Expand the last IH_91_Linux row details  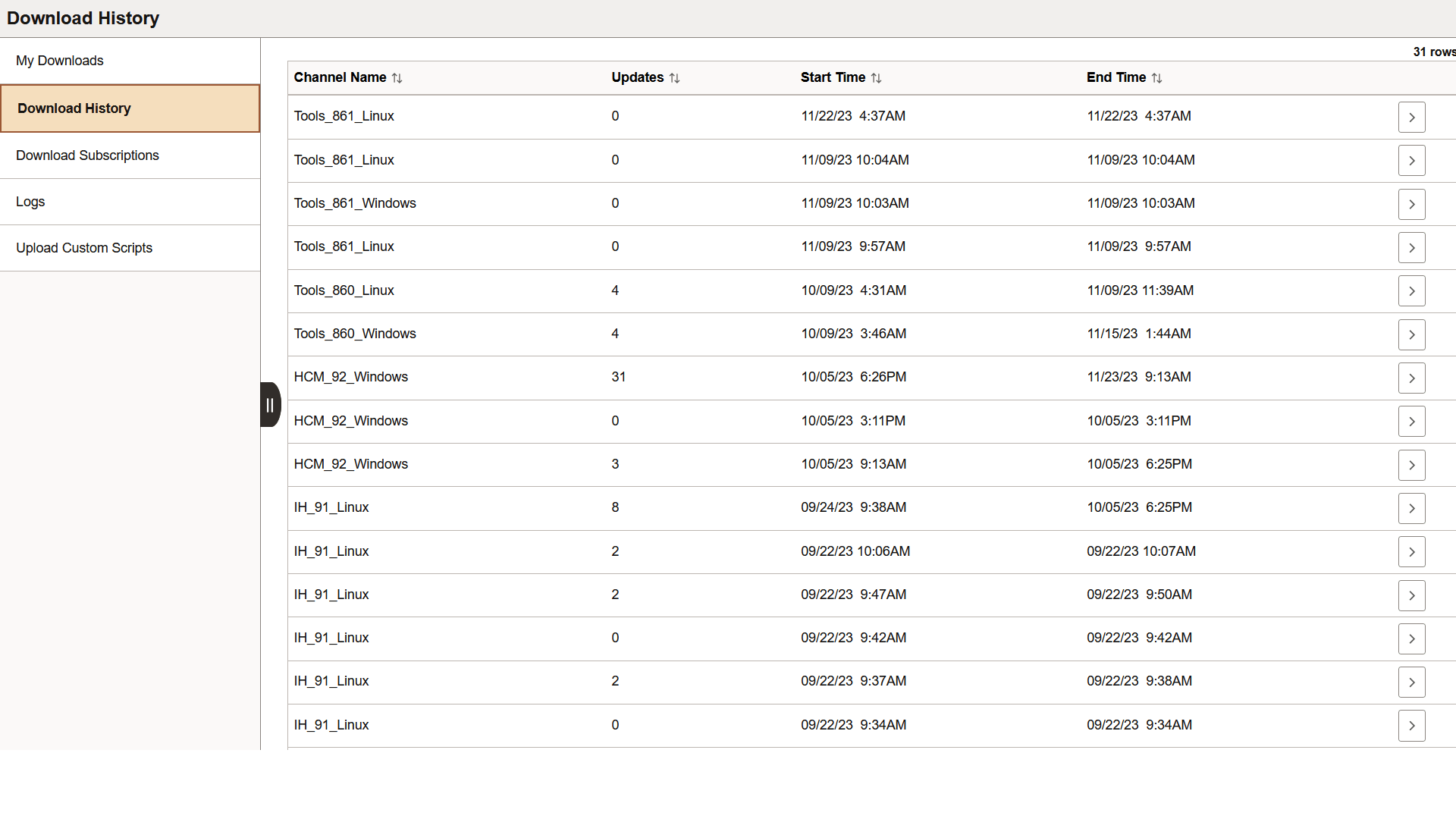pos(1411,725)
